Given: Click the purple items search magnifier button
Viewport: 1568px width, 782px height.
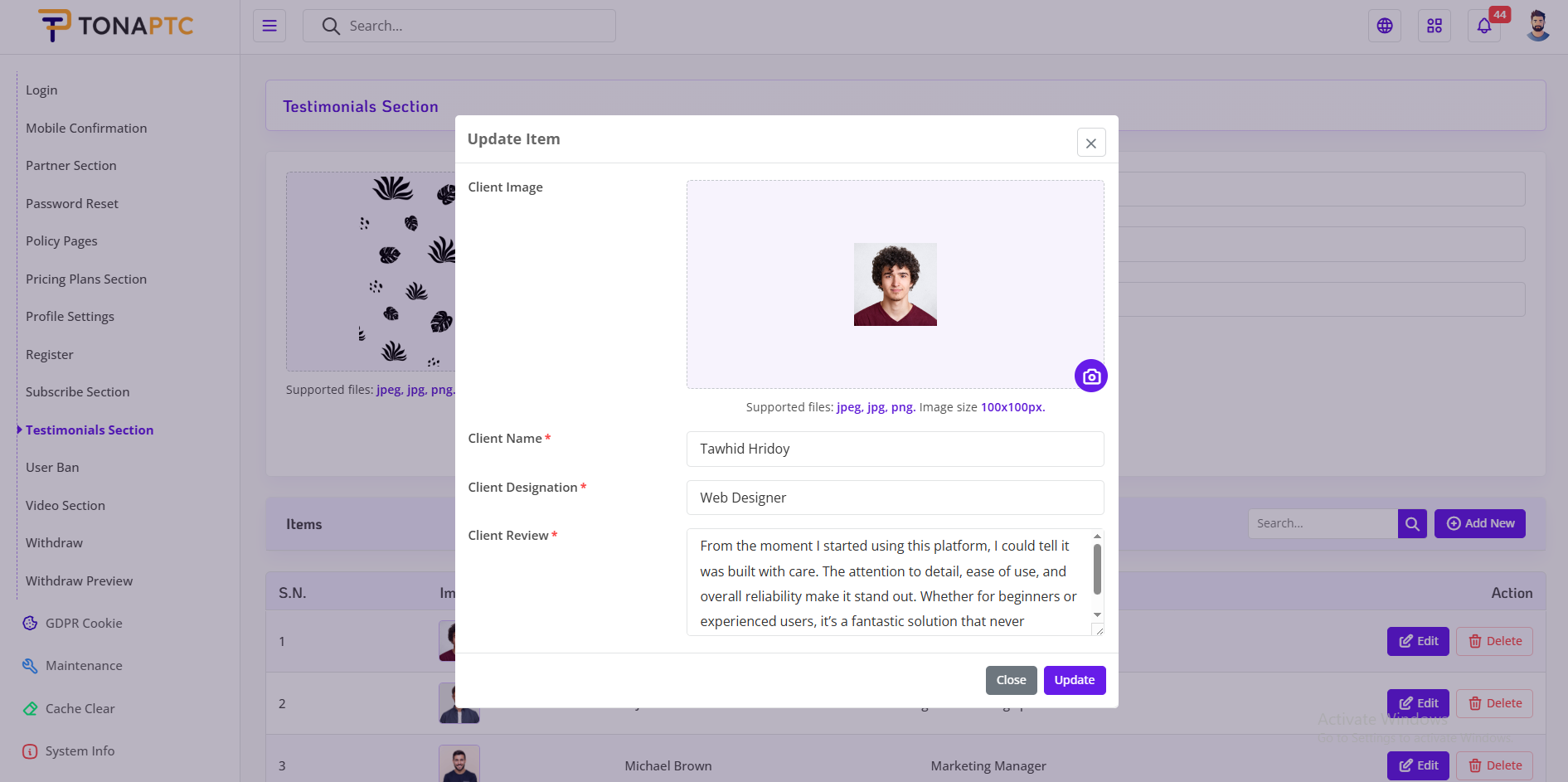Looking at the screenshot, I should tap(1412, 523).
